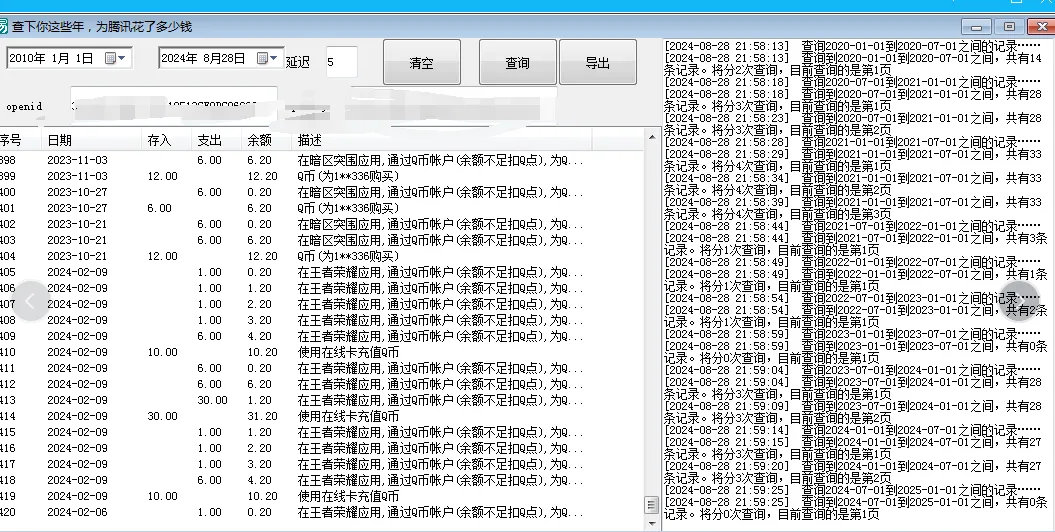The width and height of the screenshot is (1055, 532).
Task: Click the table scrollbar up arrow
Action: 651,137
